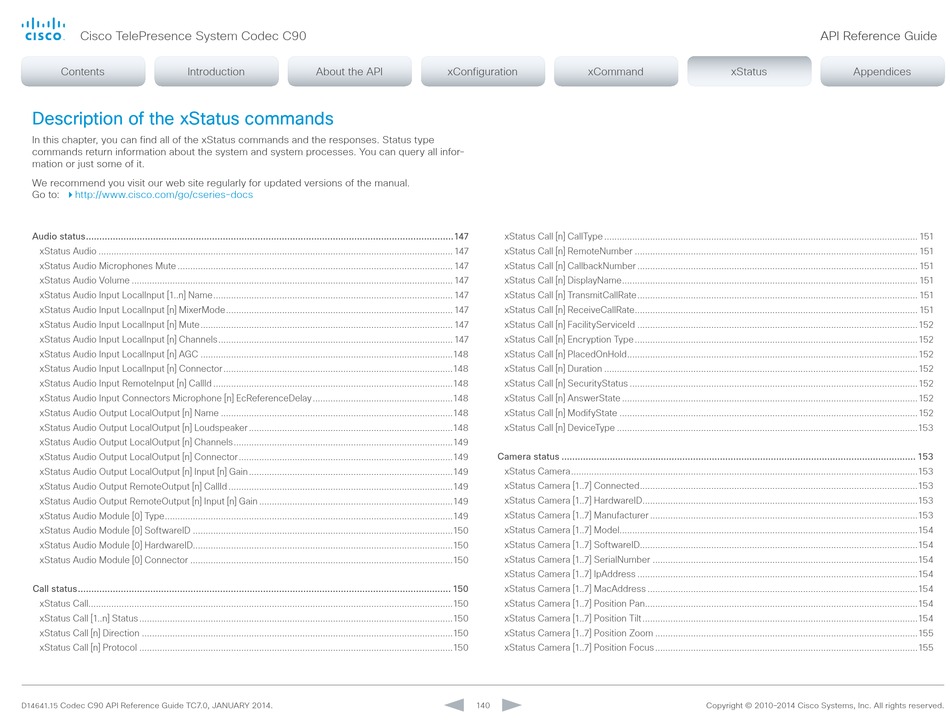The width and height of the screenshot is (950, 722).
Task: Open Camera [1..7] Manufacturer entry
Action: 719,515
